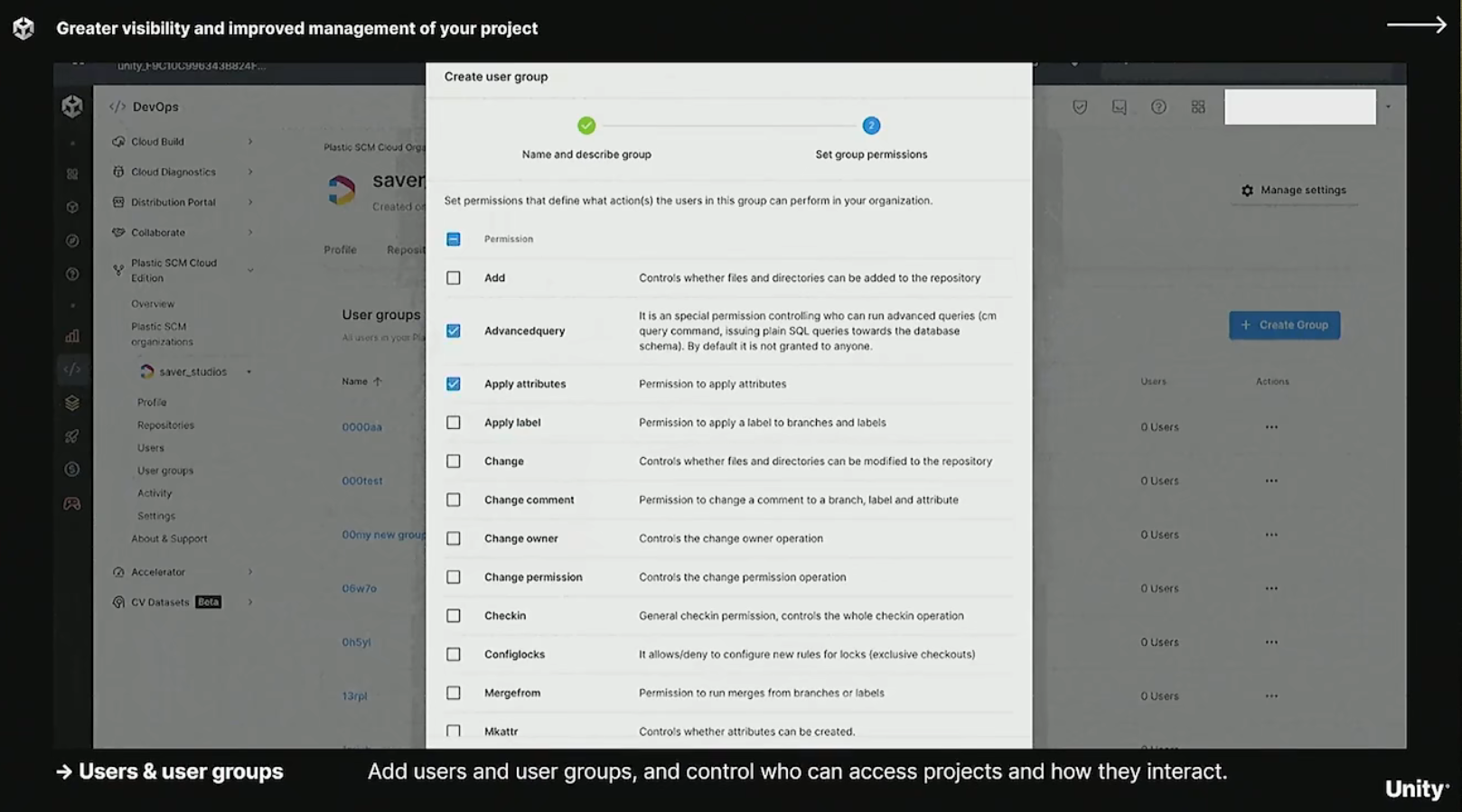Click the question mark icon in left rail
The image size is (1462, 812).
point(72,274)
